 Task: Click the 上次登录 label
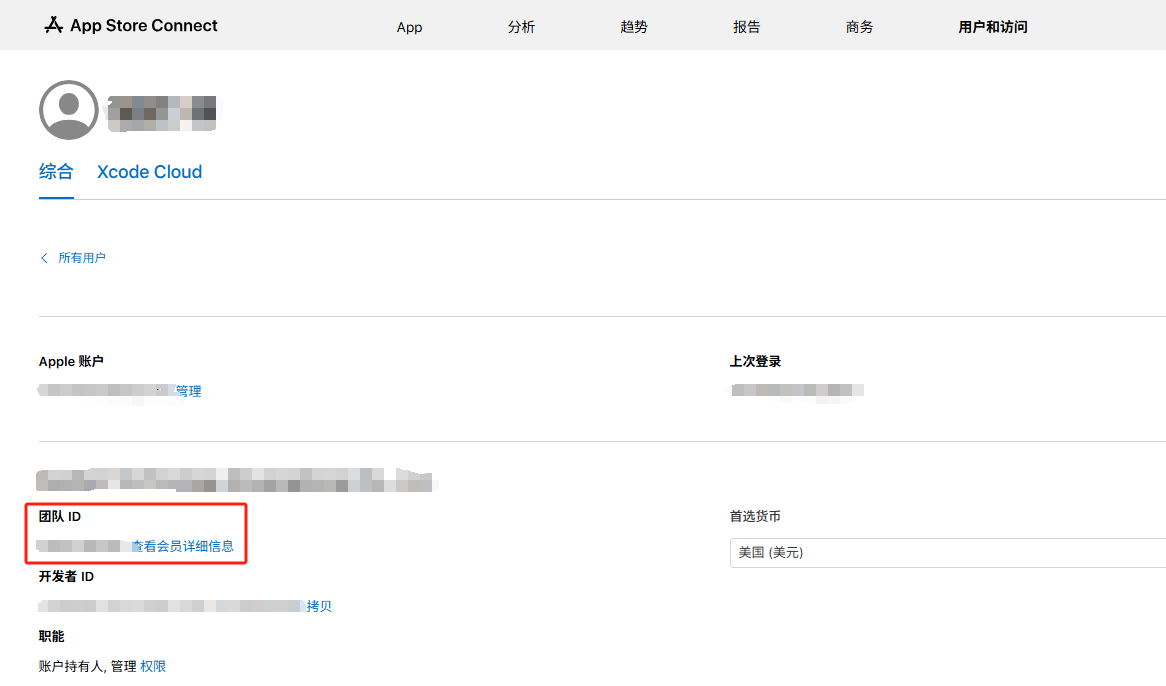(756, 361)
